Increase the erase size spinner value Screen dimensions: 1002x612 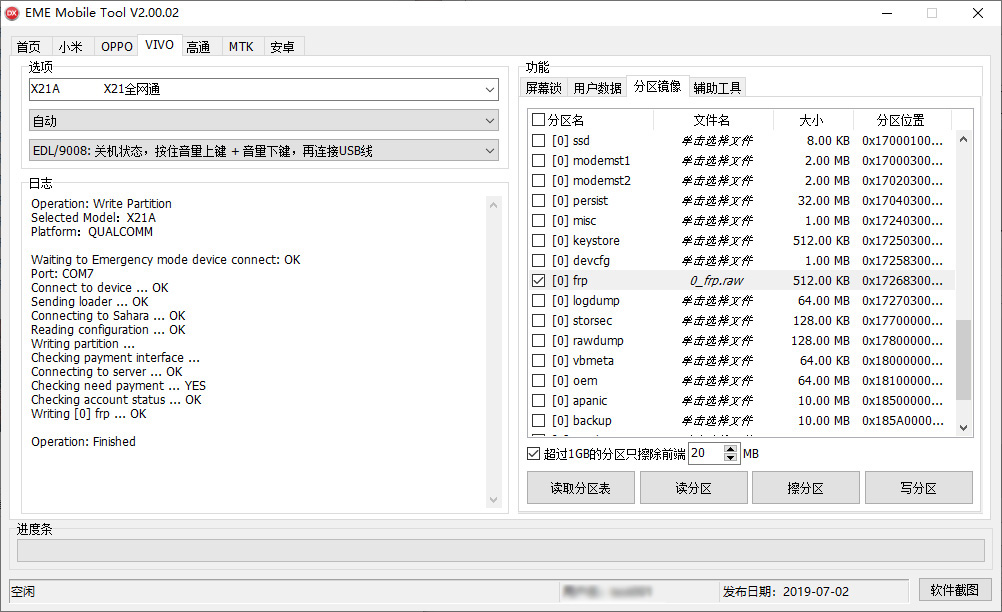(x=731, y=449)
